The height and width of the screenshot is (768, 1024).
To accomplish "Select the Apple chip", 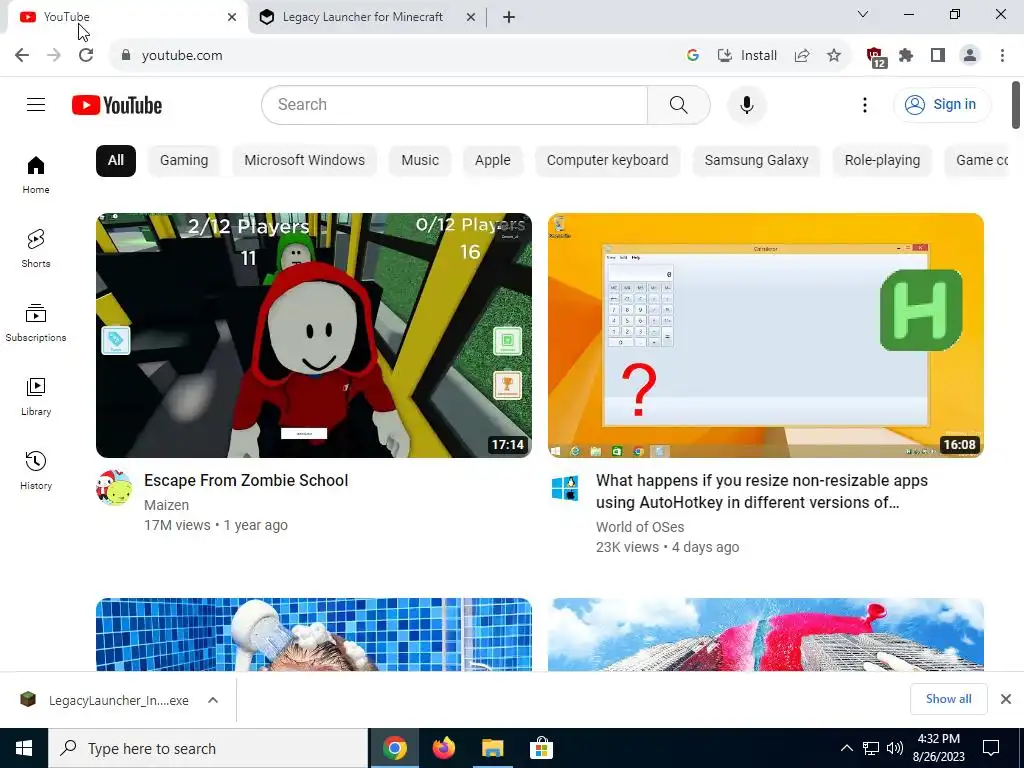I will pyautogui.click(x=493, y=161).
